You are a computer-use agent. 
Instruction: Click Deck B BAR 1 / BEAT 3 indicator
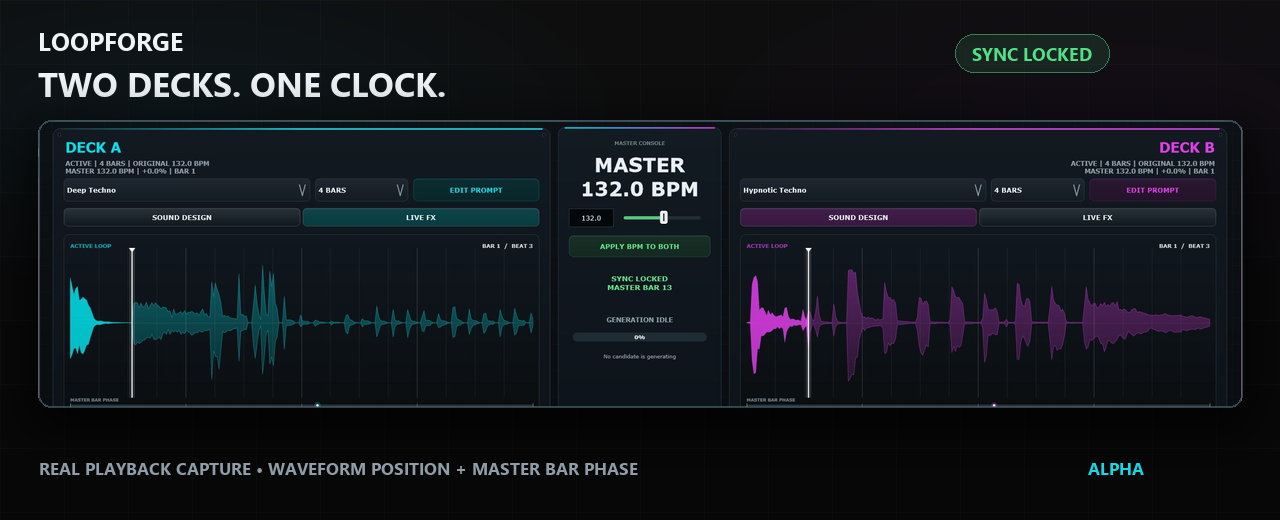1185,246
